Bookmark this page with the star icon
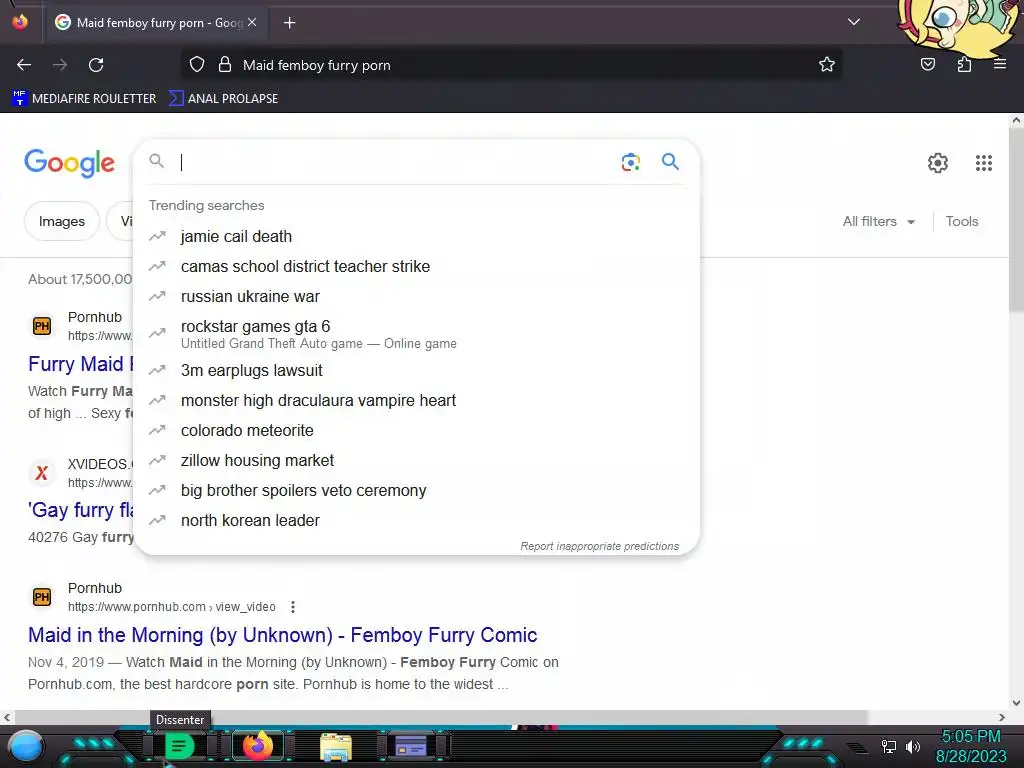Screen dimensions: 1024x768 pyautogui.click(x=827, y=65)
